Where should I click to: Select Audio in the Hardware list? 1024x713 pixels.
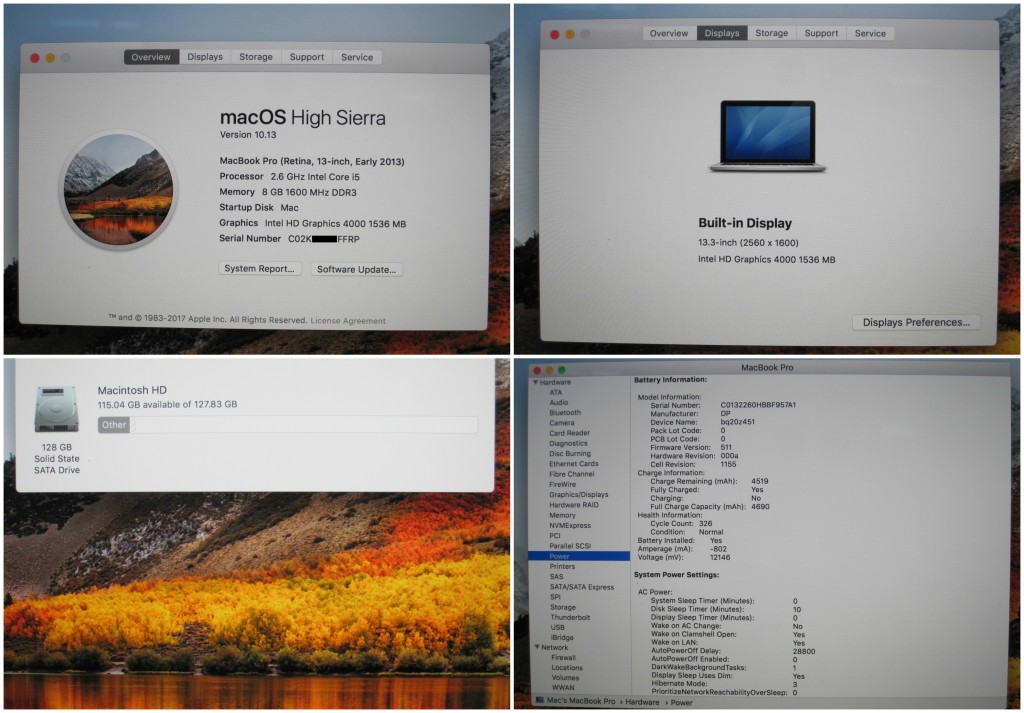[558, 403]
